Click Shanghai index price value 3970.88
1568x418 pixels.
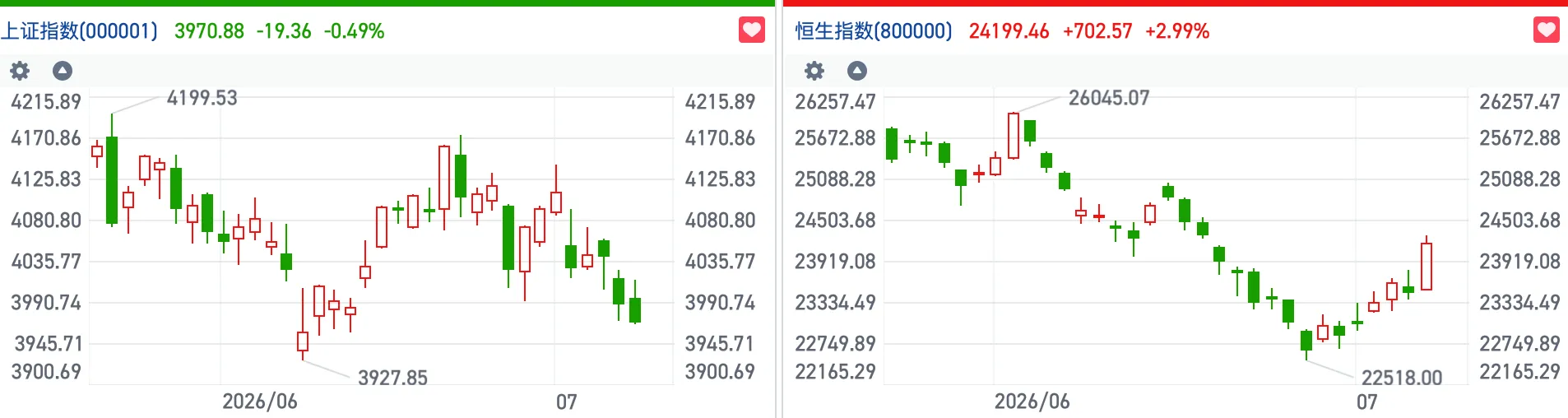(x=210, y=31)
